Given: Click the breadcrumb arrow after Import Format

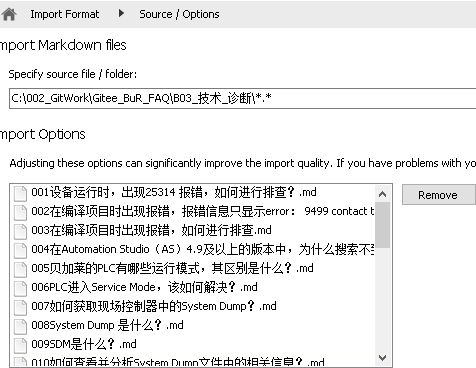Looking at the screenshot, I should 121,13.
